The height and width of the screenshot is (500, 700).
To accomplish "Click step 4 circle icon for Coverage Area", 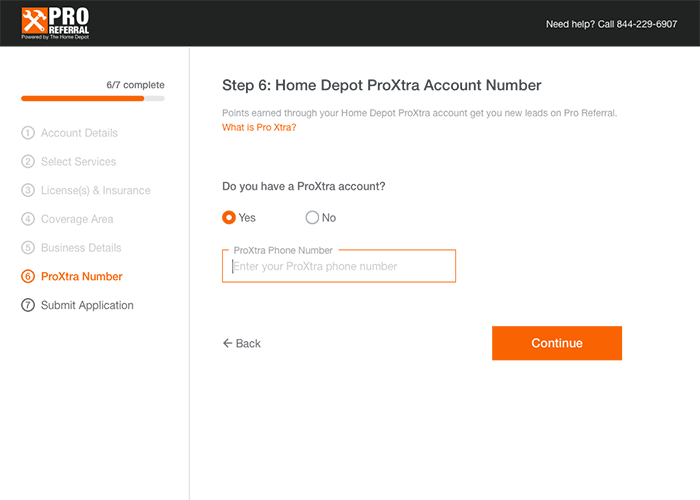I will (x=28, y=219).
